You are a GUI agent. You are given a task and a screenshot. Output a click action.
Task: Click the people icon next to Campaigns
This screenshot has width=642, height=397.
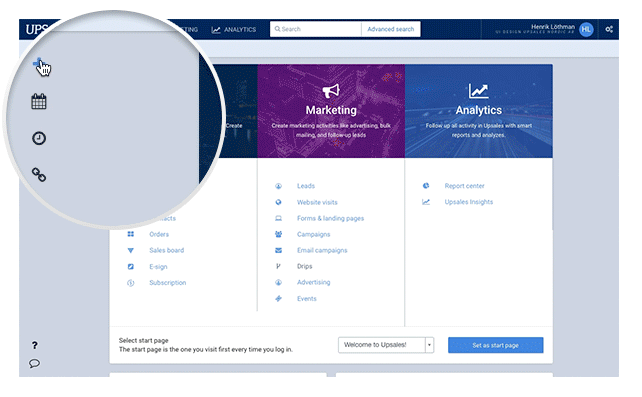tap(278, 234)
